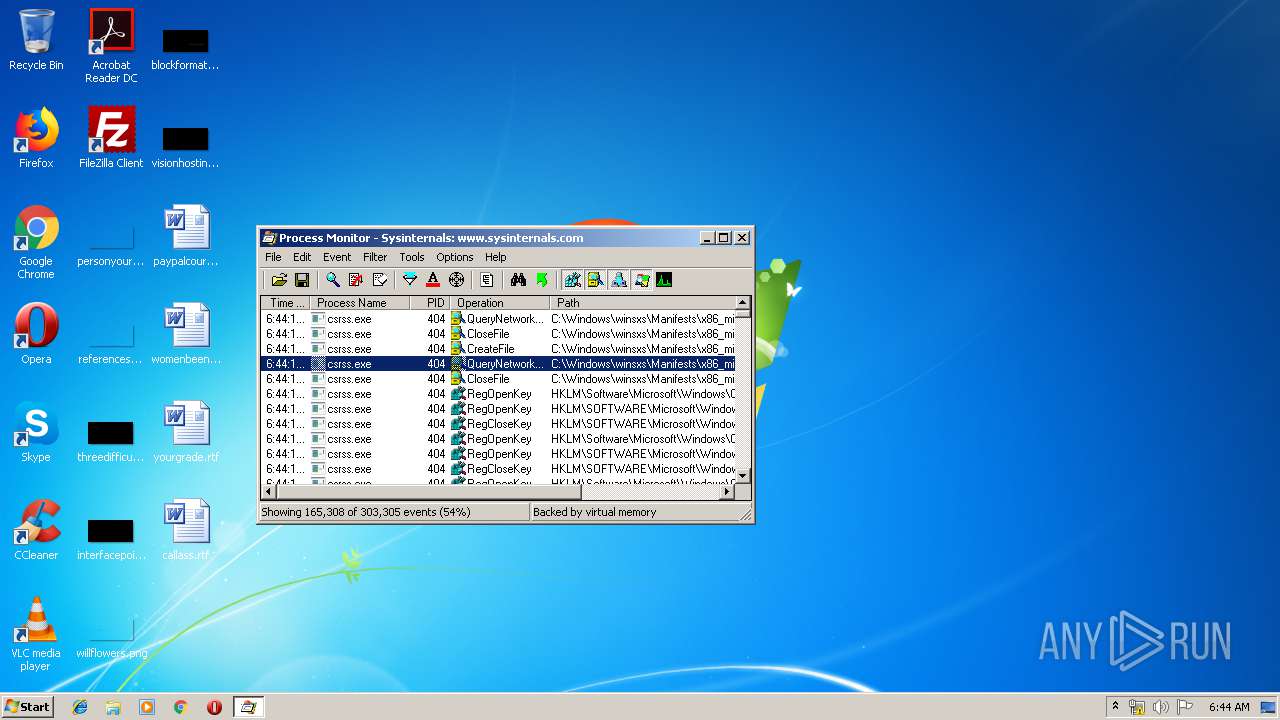Toggle Show Registry Activity in the toolbar
Image resolution: width=1280 pixels, height=720 pixels.
click(x=572, y=280)
